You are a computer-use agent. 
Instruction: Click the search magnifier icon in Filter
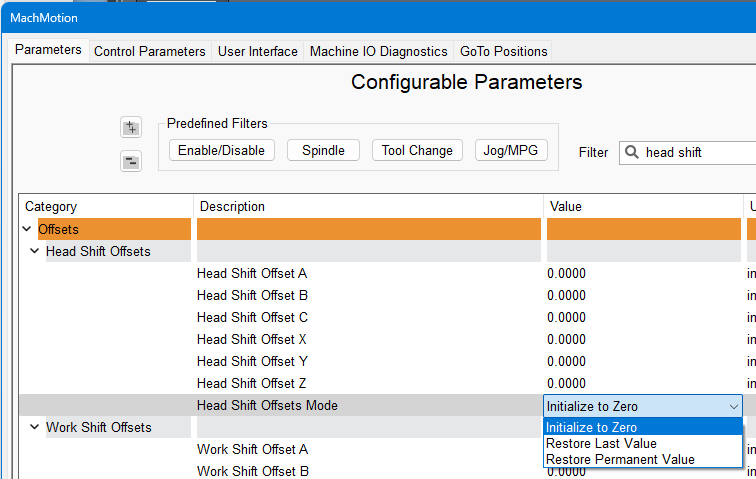point(632,153)
